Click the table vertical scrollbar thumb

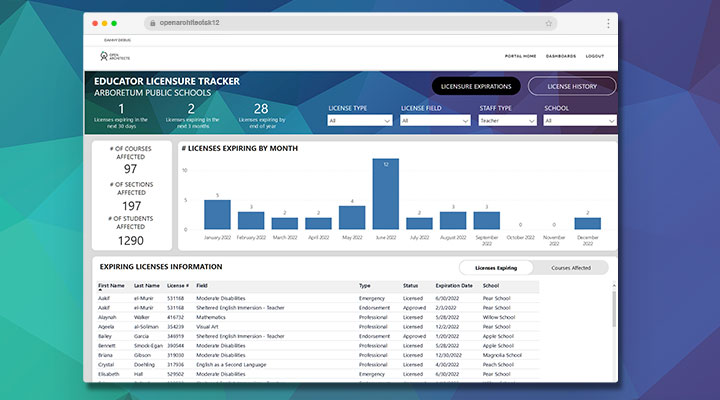click(x=614, y=309)
